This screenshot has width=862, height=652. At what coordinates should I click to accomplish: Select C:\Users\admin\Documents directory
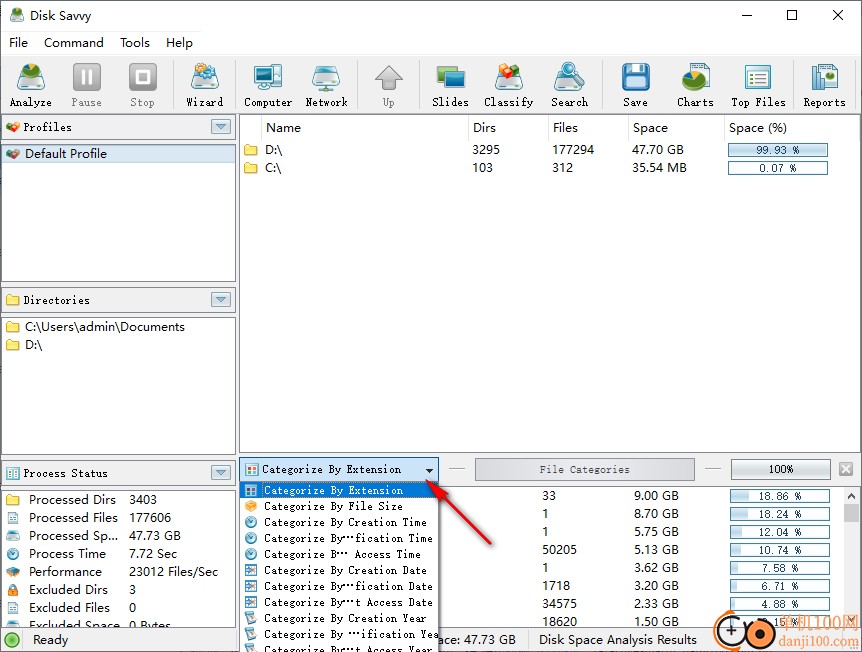pyautogui.click(x=104, y=327)
